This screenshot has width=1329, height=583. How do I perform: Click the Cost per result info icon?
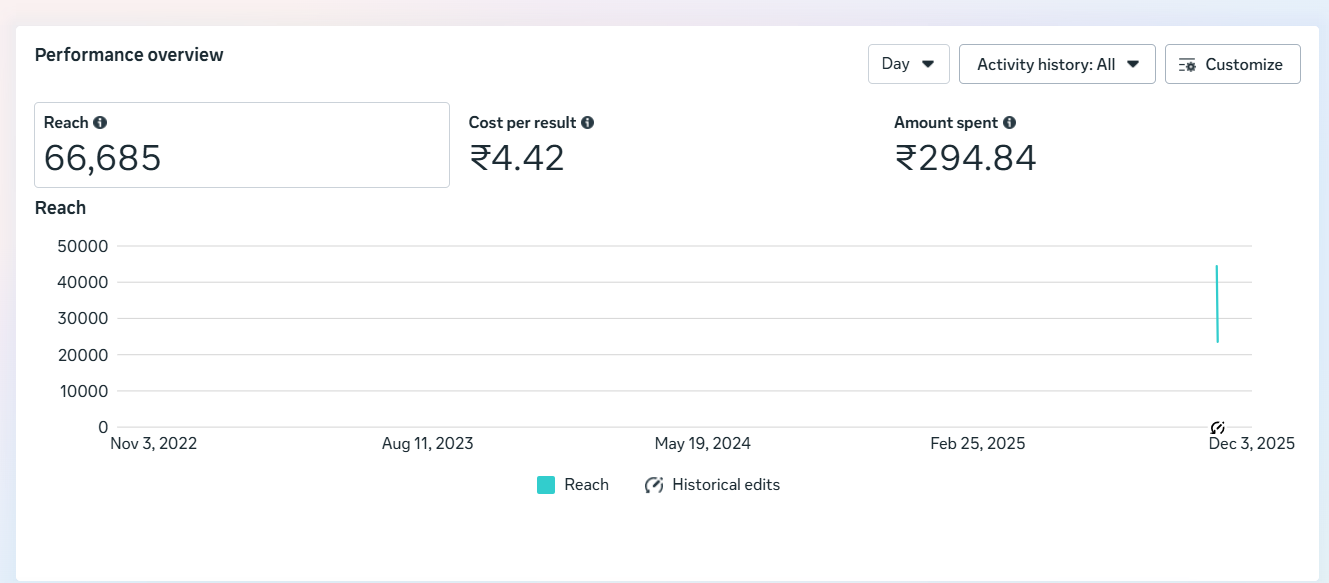[588, 123]
